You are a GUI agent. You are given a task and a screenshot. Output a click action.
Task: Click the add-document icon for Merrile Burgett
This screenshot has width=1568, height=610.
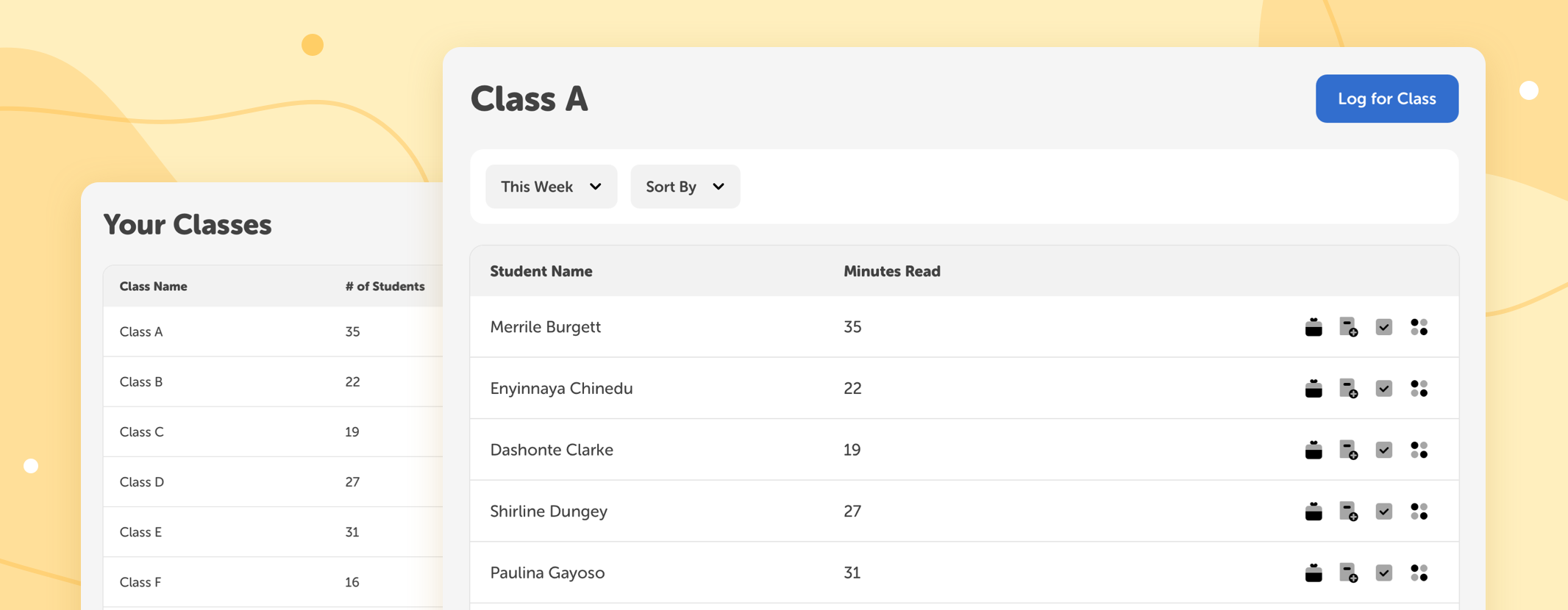coord(1349,327)
